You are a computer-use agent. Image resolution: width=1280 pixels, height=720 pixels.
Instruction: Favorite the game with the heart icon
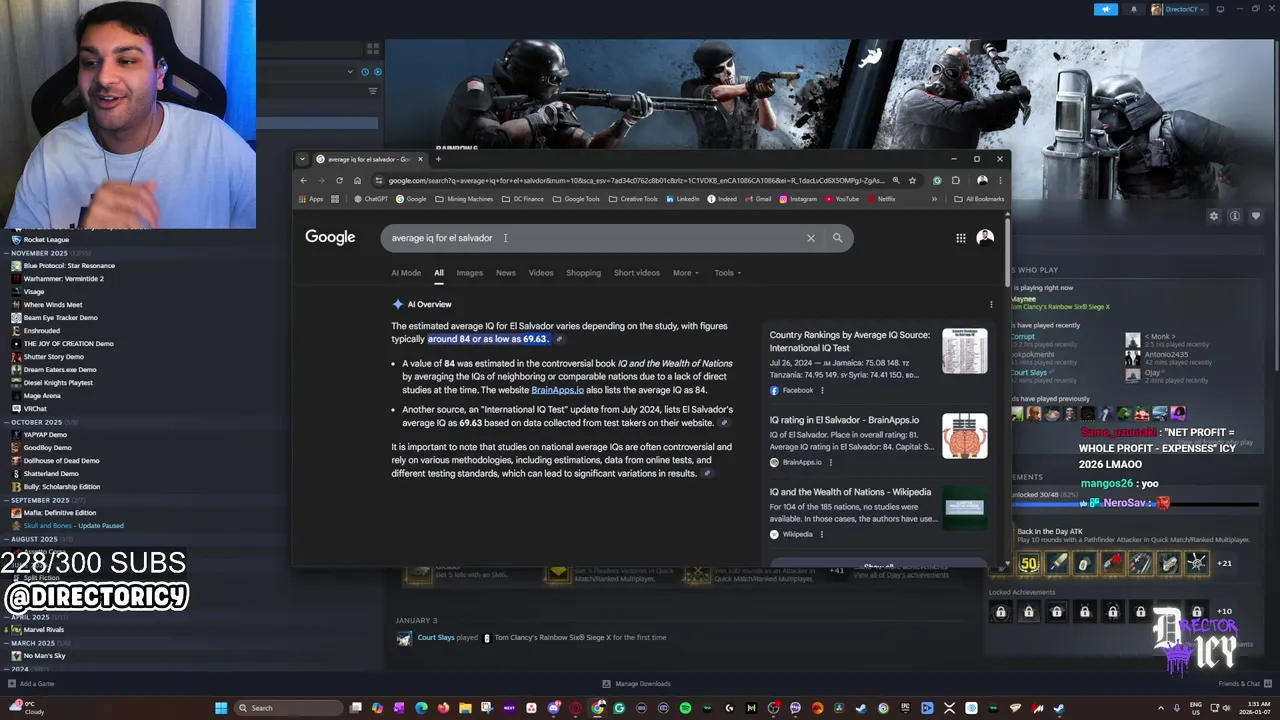coord(1256,216)
